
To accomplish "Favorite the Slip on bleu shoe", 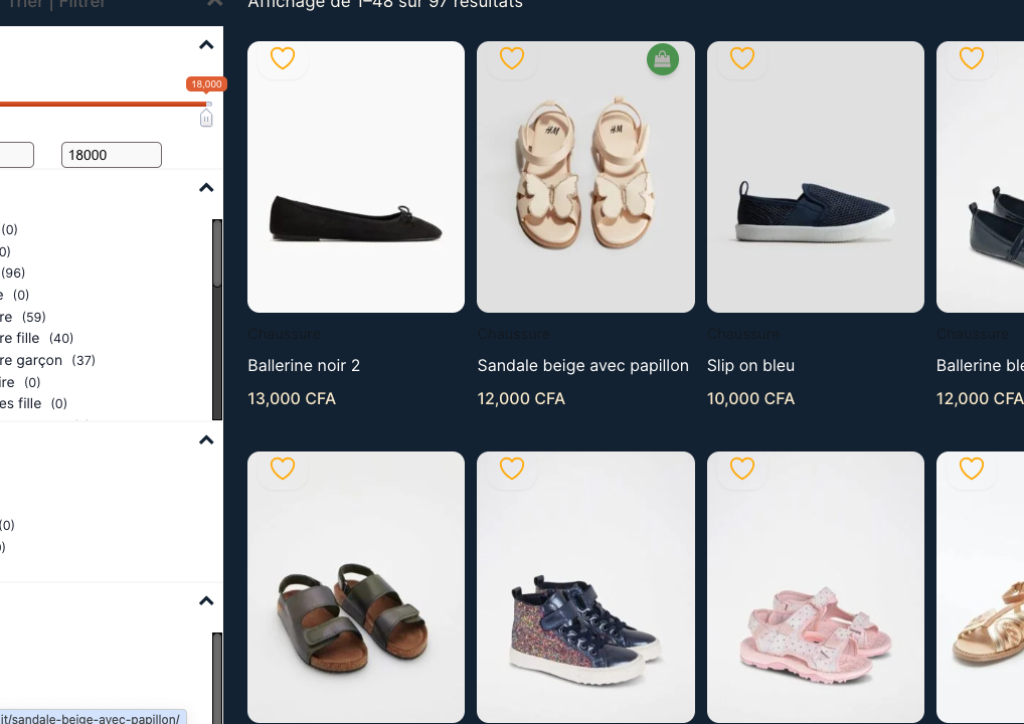I will 742,59.
